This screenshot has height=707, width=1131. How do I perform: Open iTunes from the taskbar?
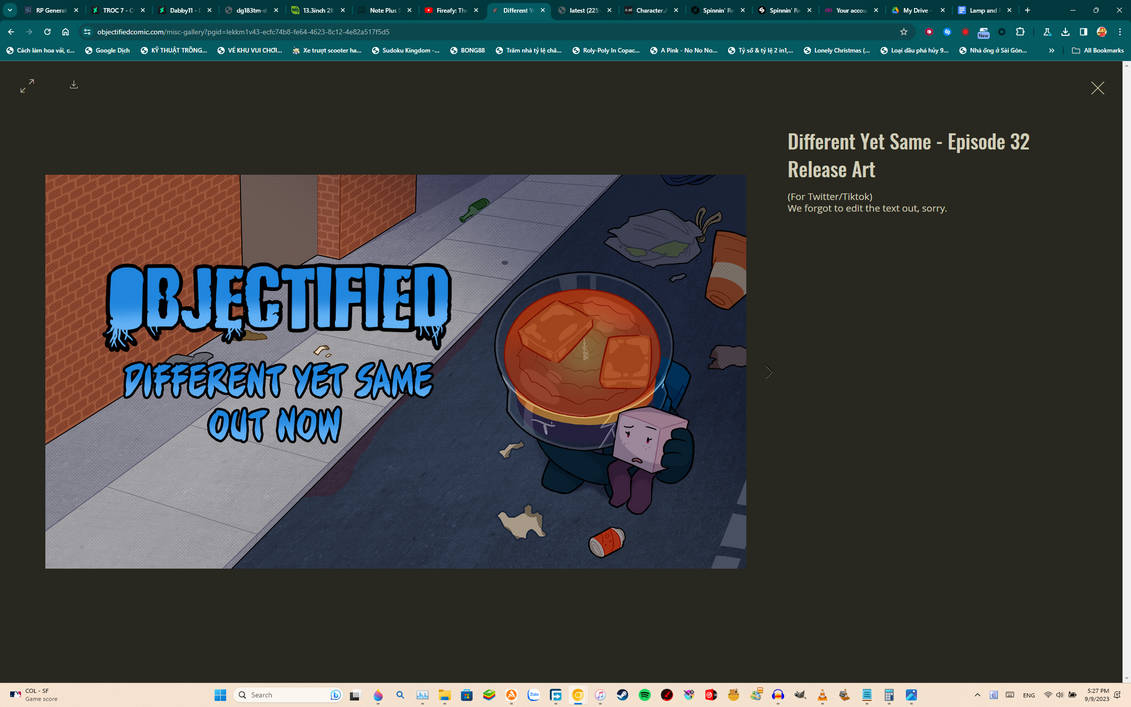(x=599, y=695)
